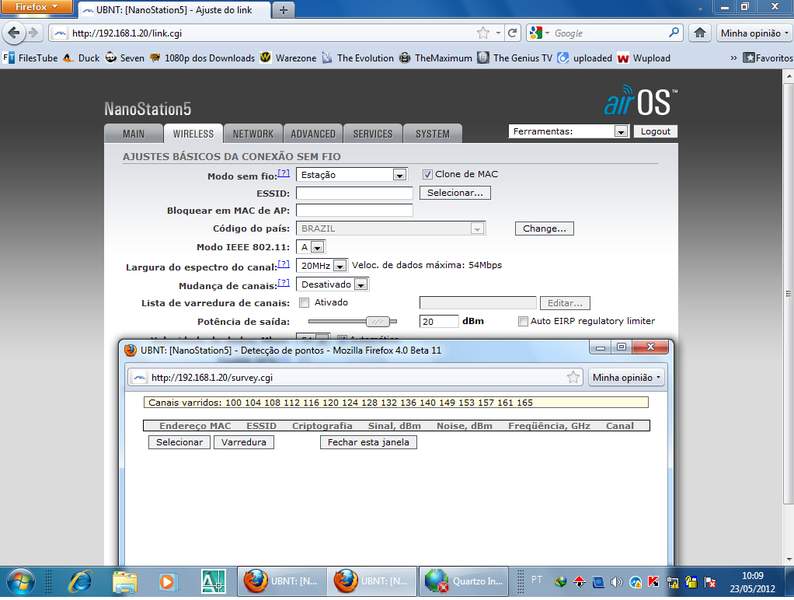Open the media player taskbar icon
Screen dimensions: 794x600
coord(167,582)
